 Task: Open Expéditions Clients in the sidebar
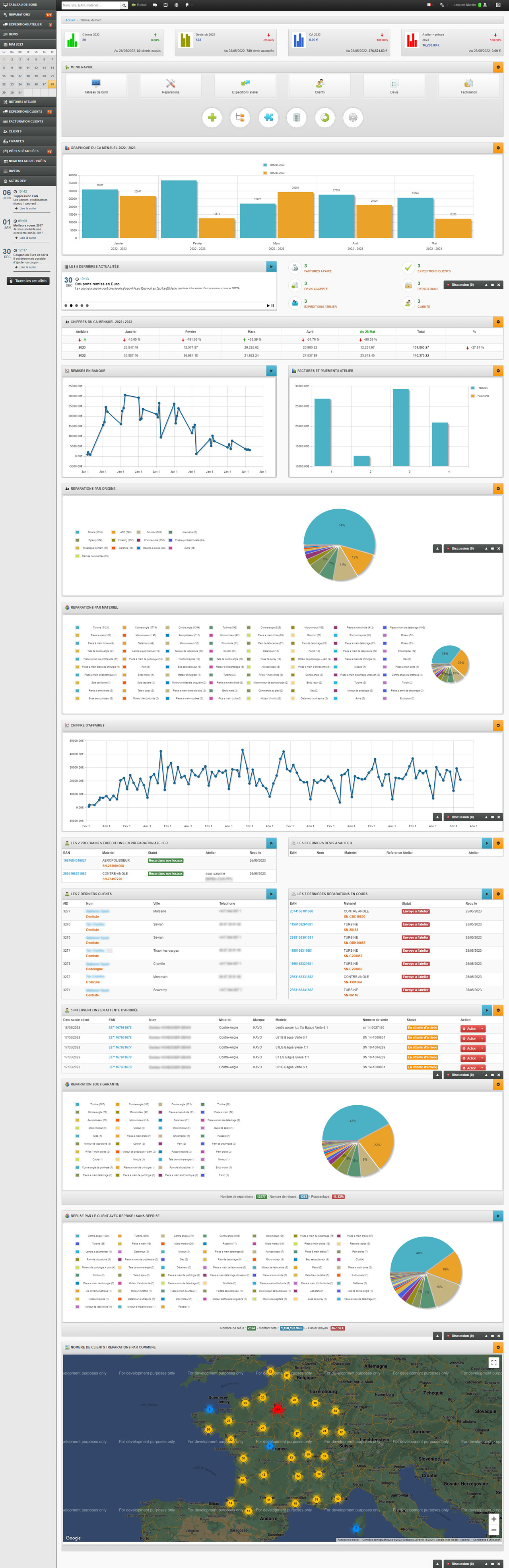pyautogui.click(x=27, y=111)
